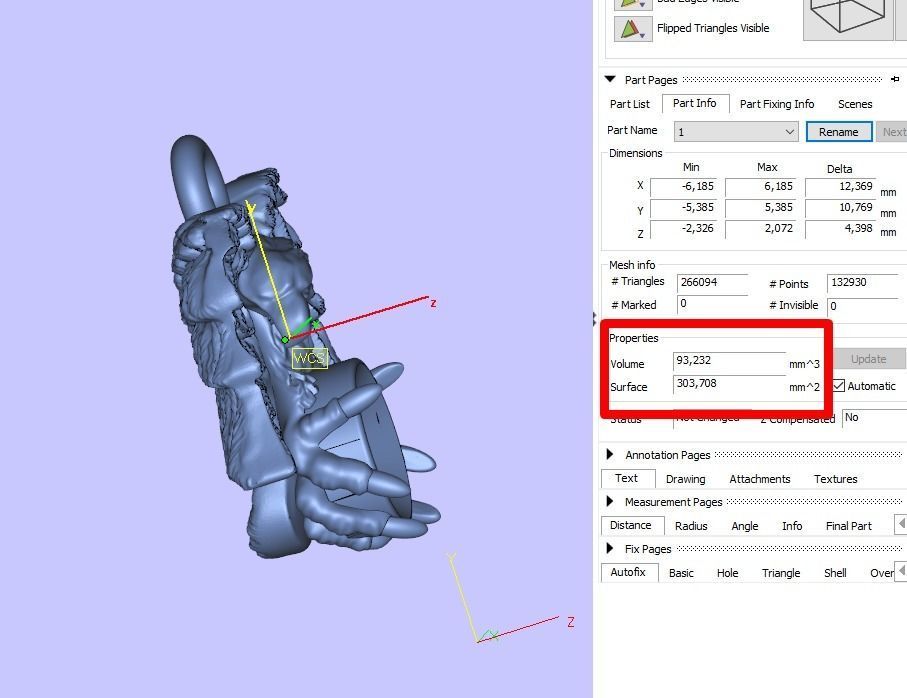Screen dimensions: 907x698
Task: Switch to the Scenes tab
Action: pyautogui.click(x=855, y=104)
